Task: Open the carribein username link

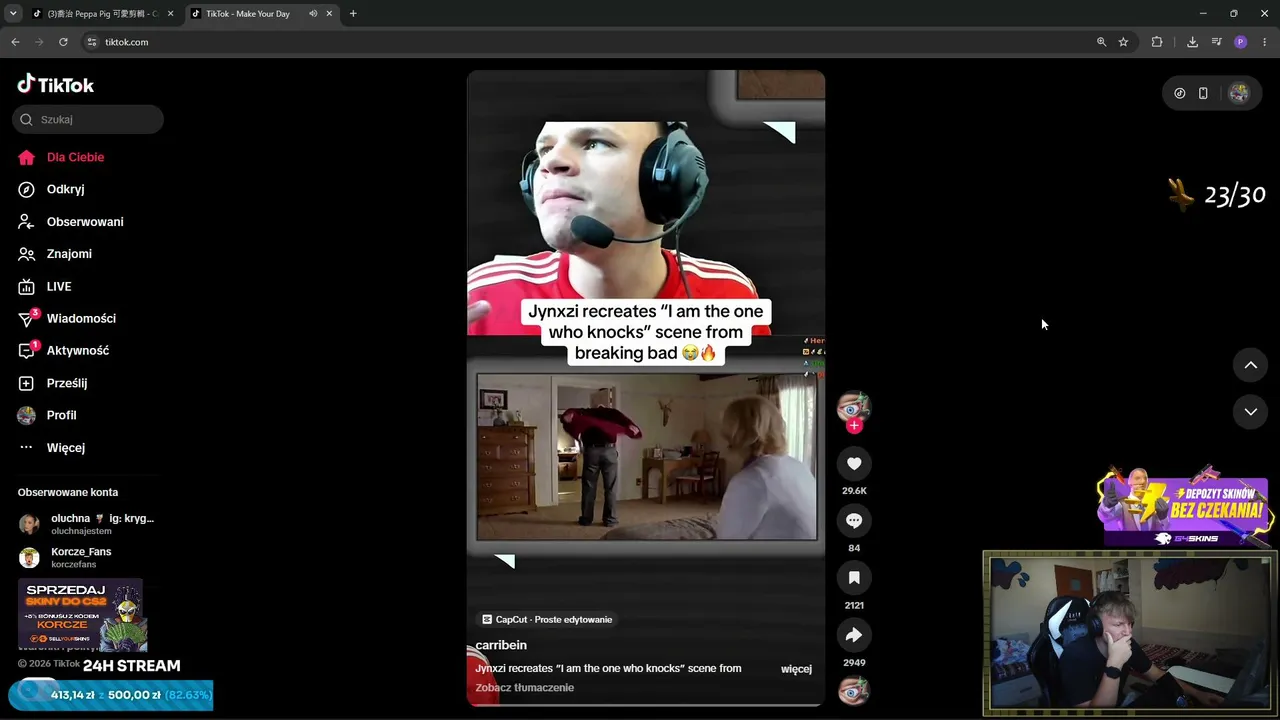Action: (x=501, y=645)
